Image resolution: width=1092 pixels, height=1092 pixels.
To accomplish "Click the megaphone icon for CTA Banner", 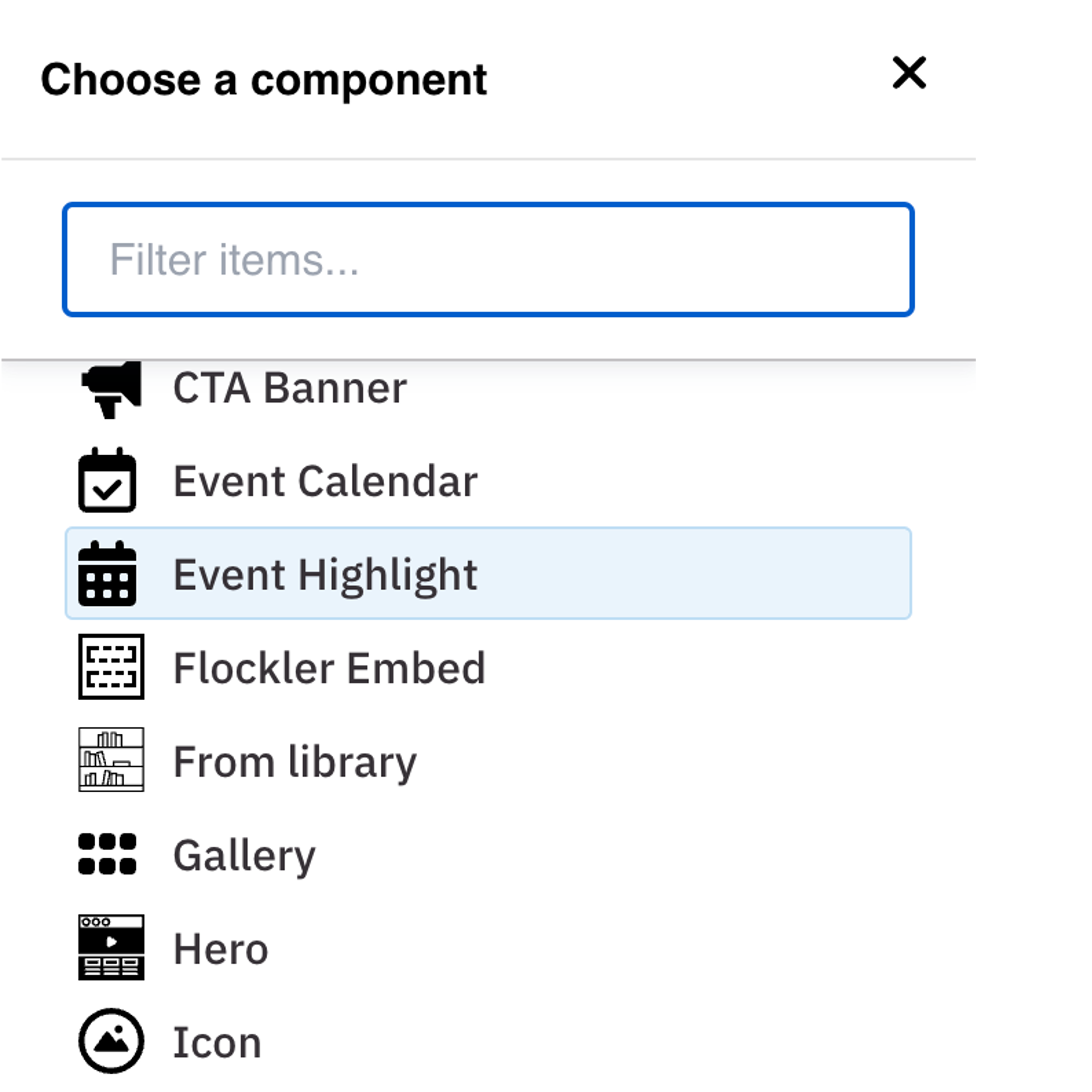I will 111,389.
